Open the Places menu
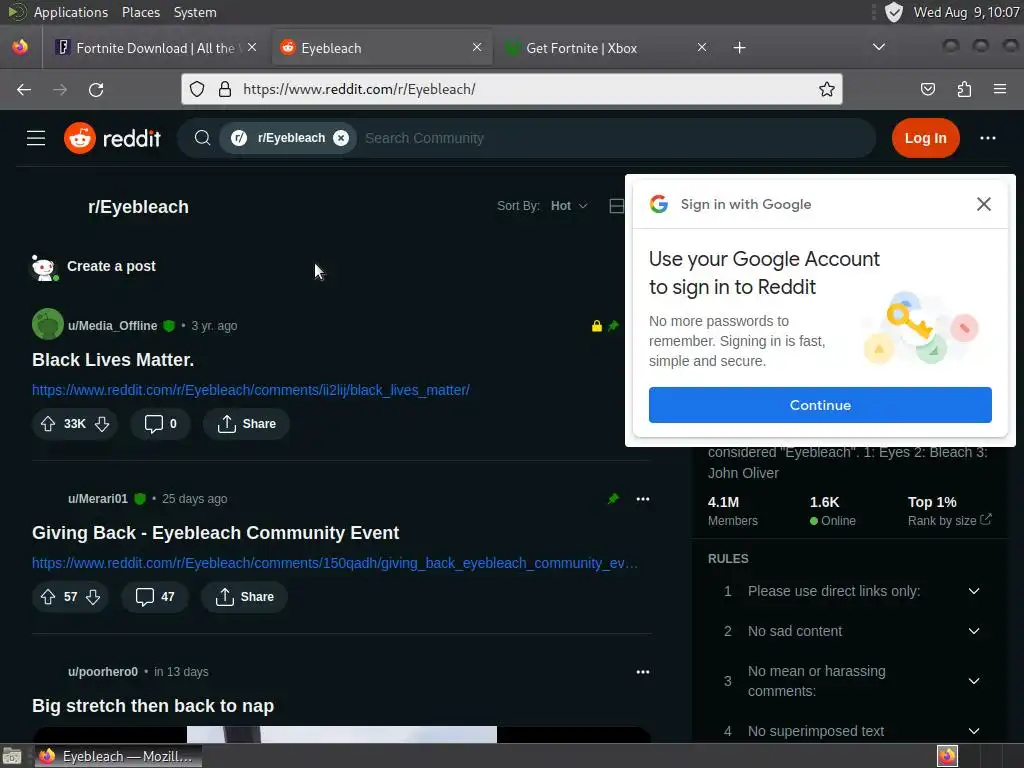The image size is (1024, 768). (140, 12)
